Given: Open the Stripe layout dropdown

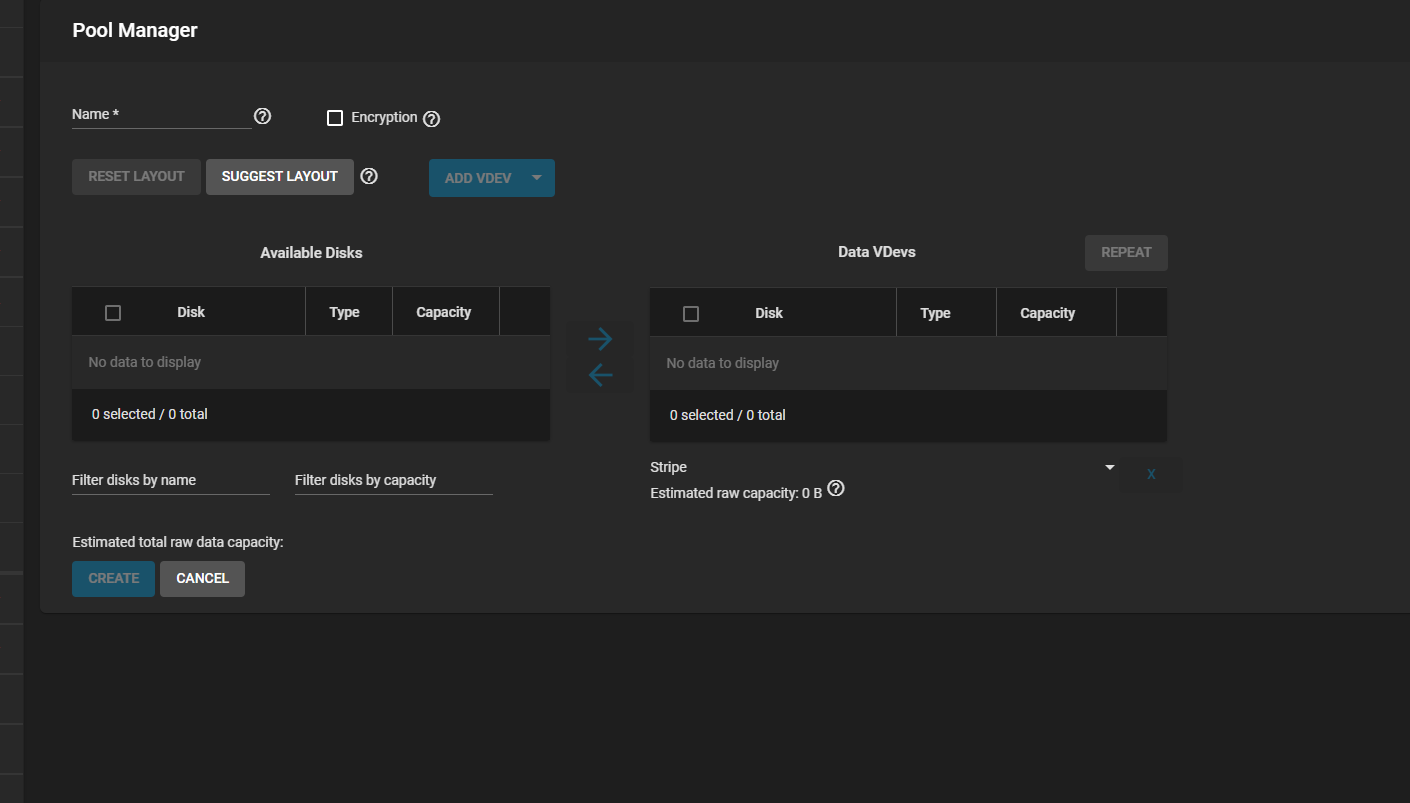Looking at the screenshot, I should tap(882, 467).
